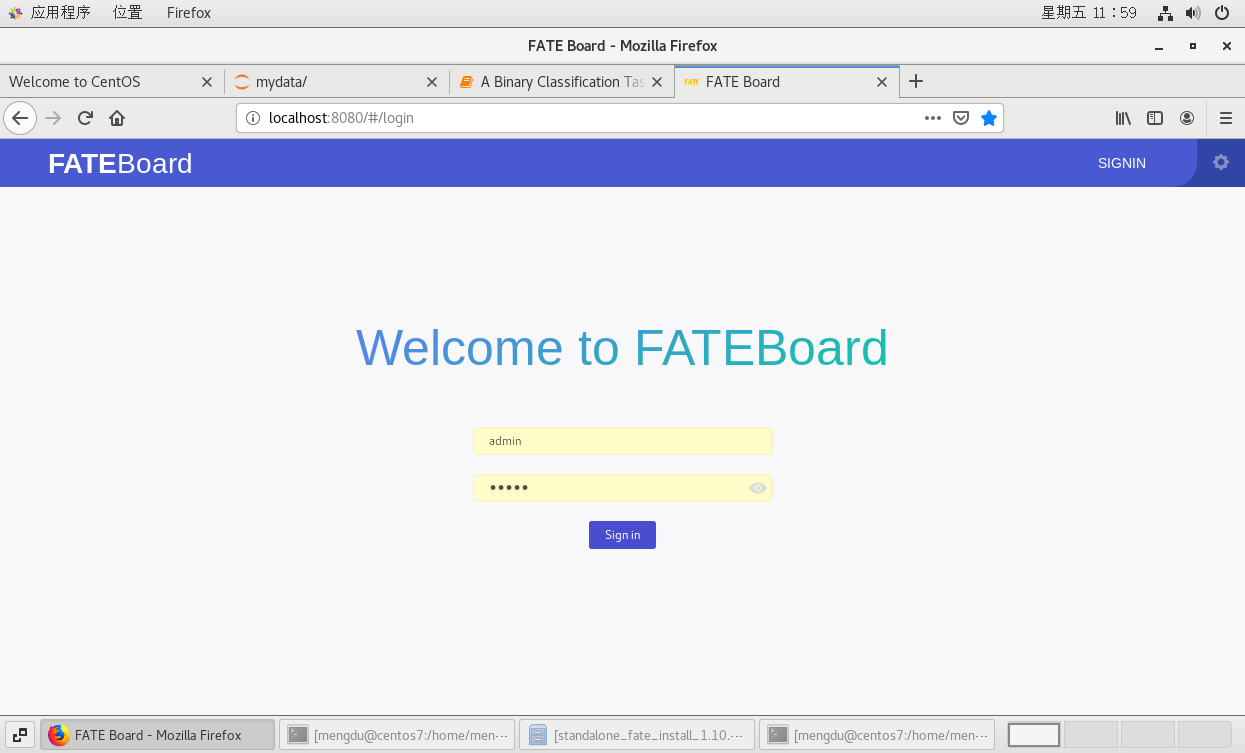Image resolution: width=1245 pixels, height=753 pixels.
Task: Close the Firefox window
Action: pos(1227,46)
